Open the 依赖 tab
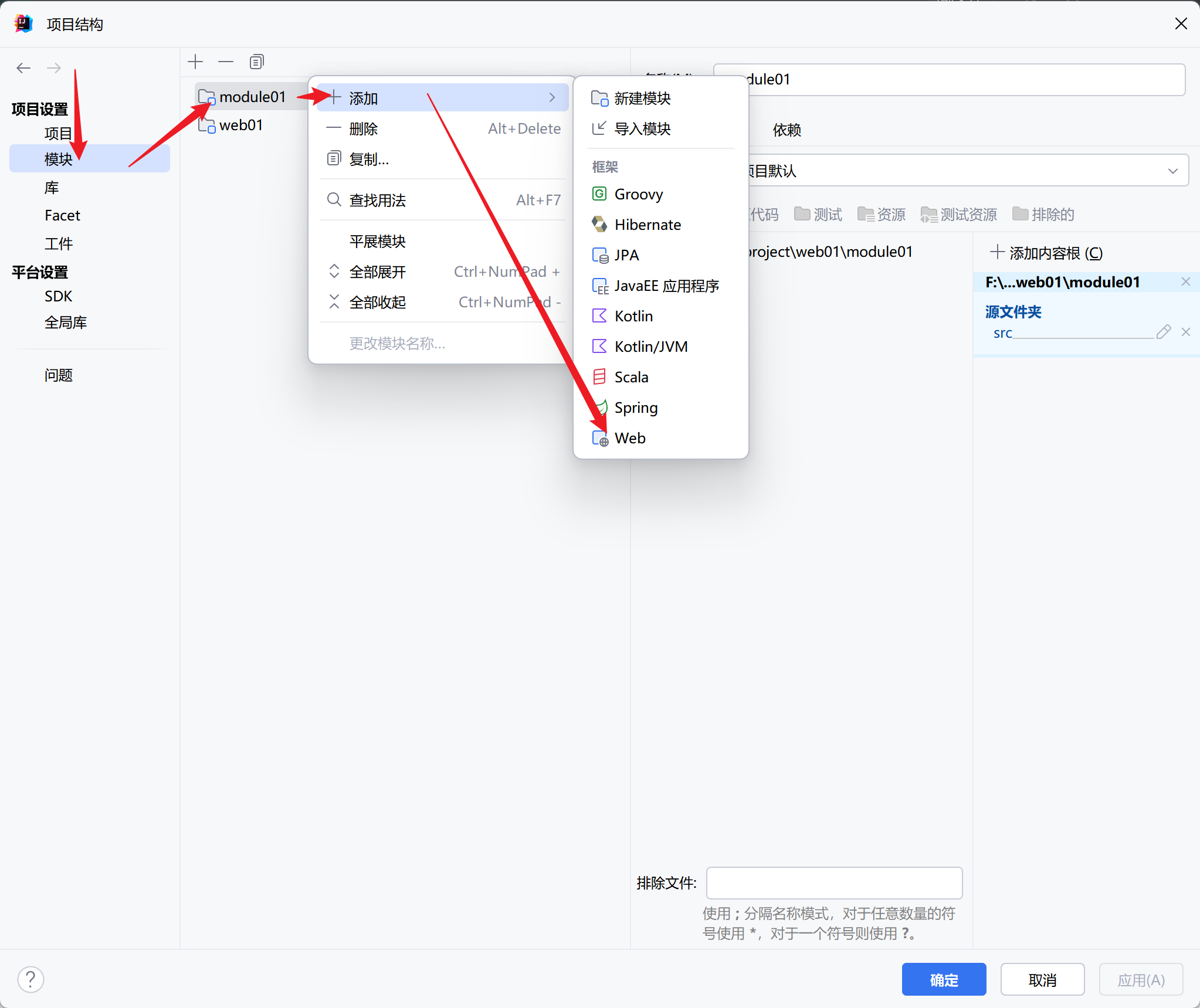Image resolution: width=1200 pixels, height=1008 pixels. 787,130
